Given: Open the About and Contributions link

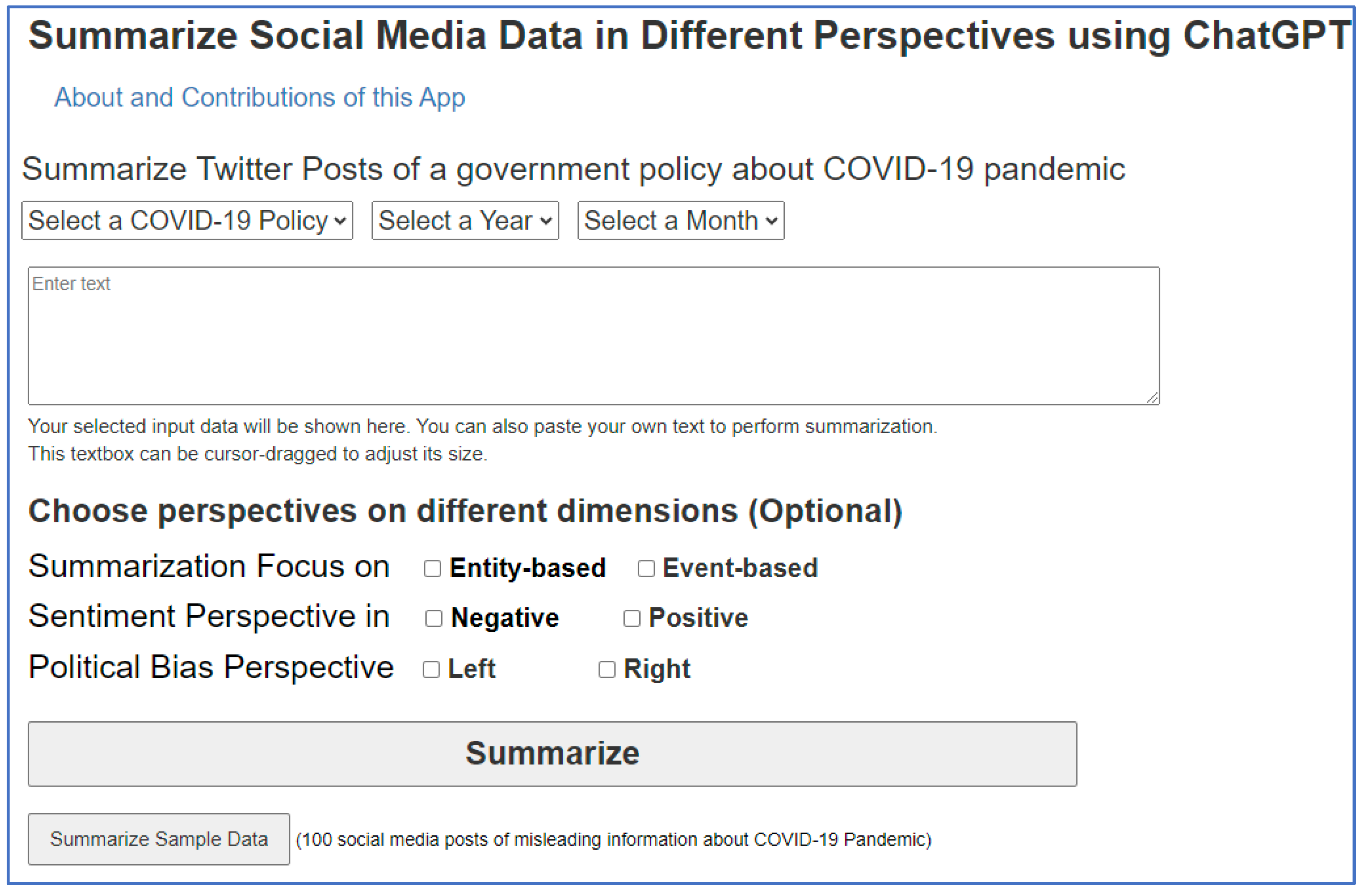Looking at the screenshot, I should click(x=259, y=97).
